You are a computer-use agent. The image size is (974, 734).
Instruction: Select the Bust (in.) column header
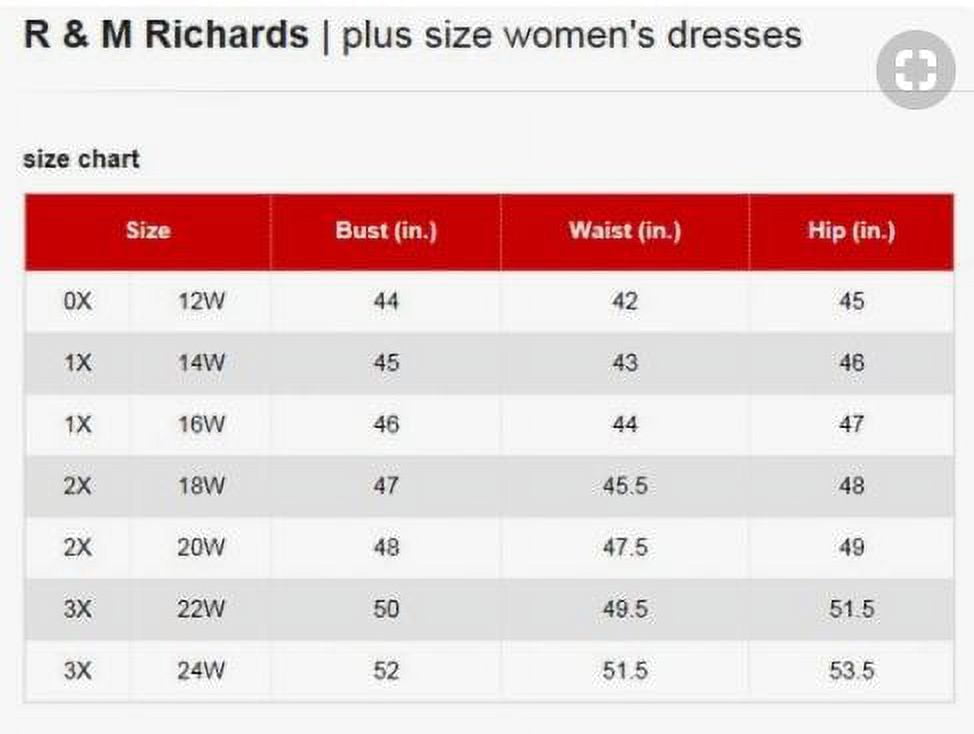tap(386, 231)
